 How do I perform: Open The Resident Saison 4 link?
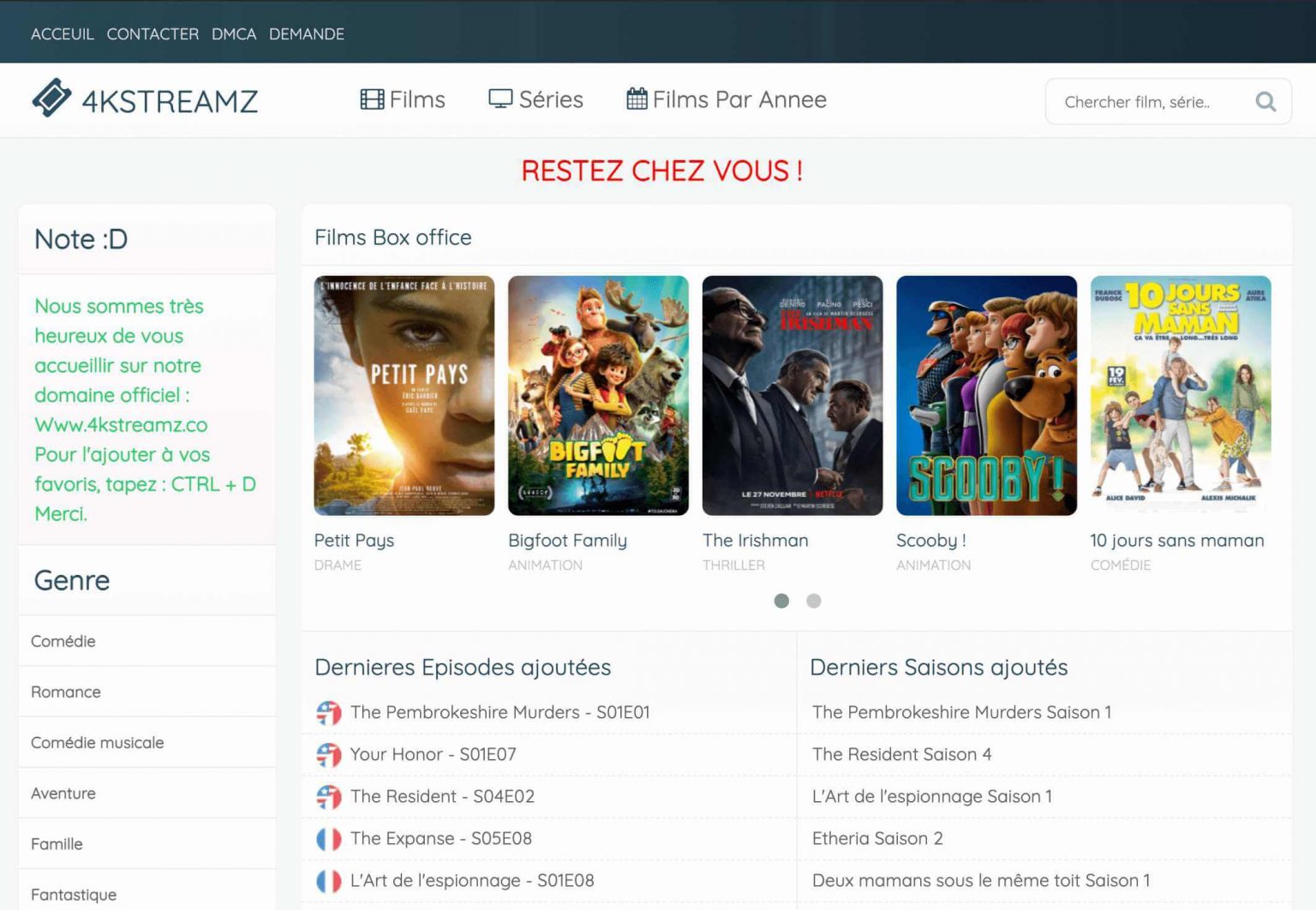pyautogui.click(x=901, y=755)
